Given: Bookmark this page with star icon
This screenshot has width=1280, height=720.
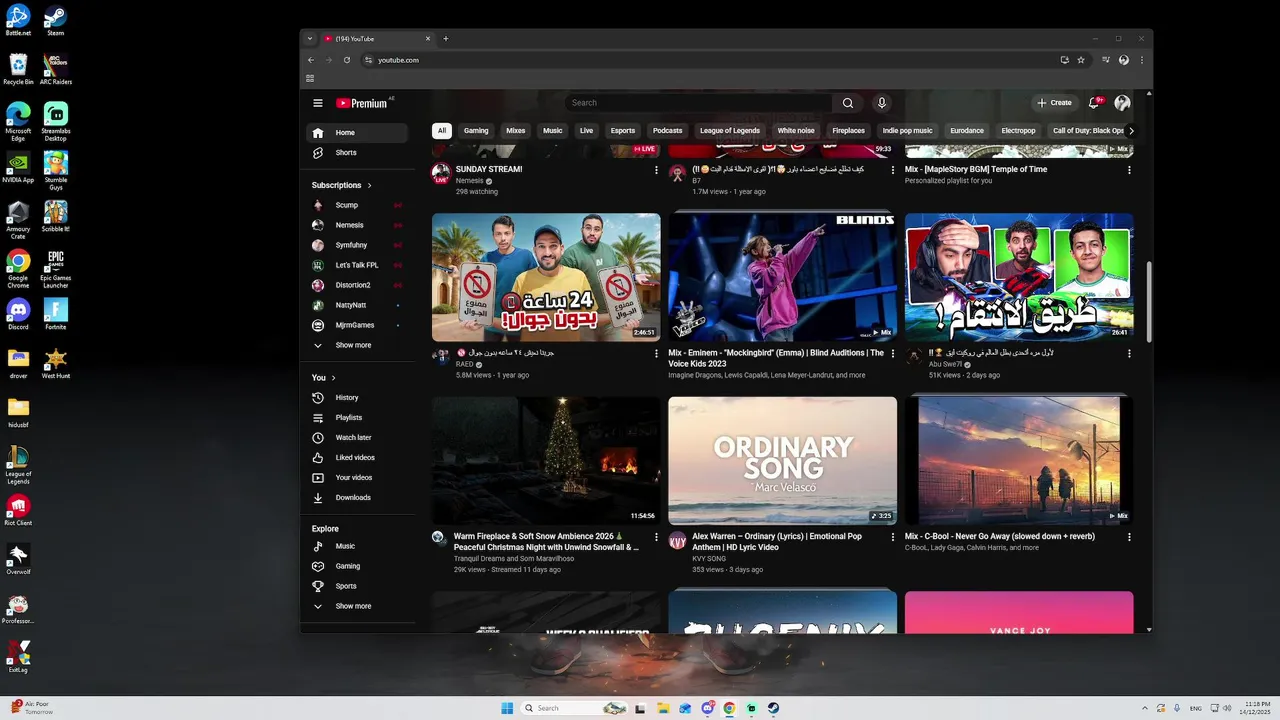Looking at the screenshot, I should click(1081, 60).
